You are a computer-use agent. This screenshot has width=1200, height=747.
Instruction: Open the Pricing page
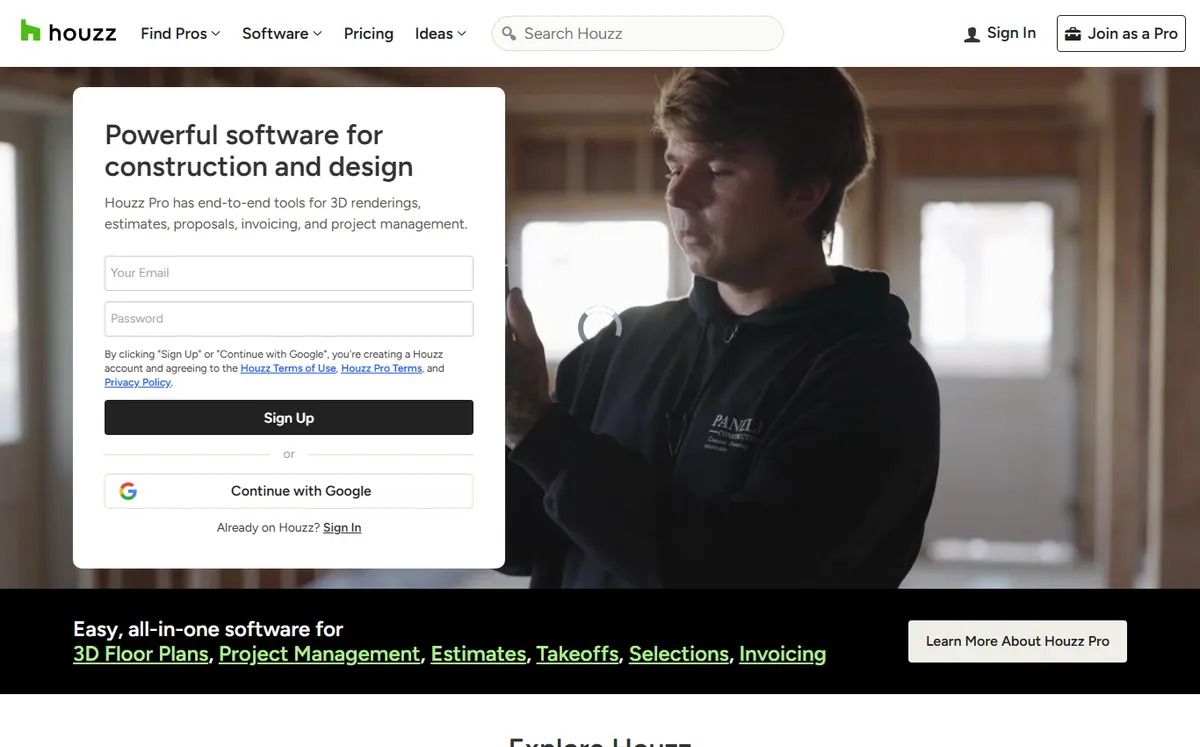tap(369, 33)
